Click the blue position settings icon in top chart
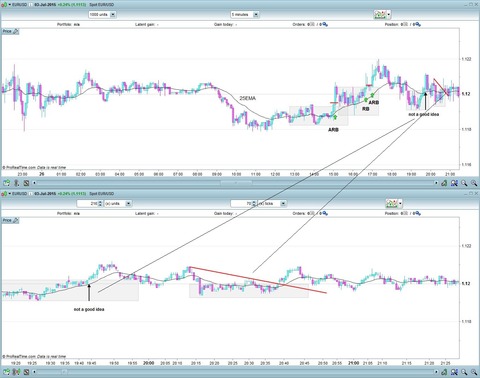 coord(418,25)
